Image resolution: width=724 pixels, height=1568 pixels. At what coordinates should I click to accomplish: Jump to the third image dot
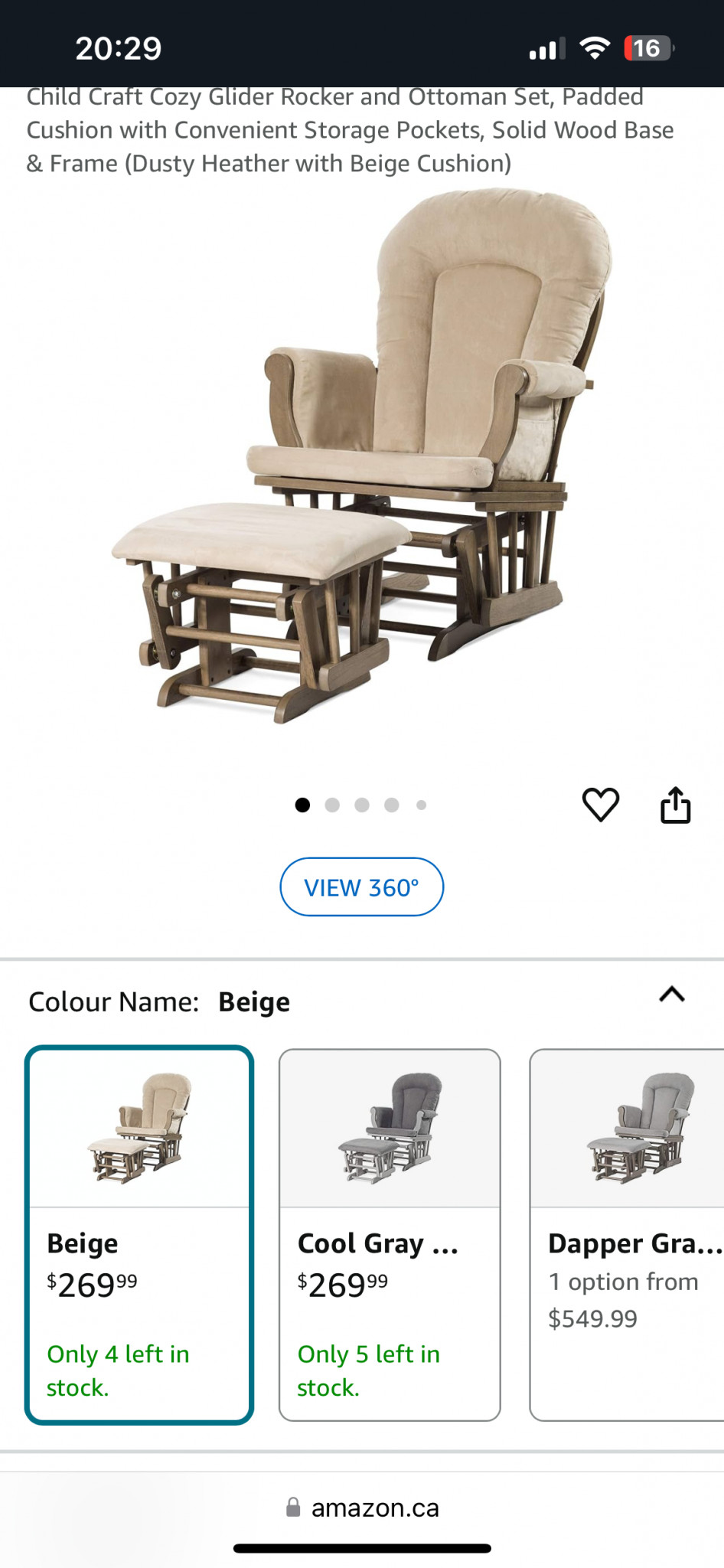point(362,805)
